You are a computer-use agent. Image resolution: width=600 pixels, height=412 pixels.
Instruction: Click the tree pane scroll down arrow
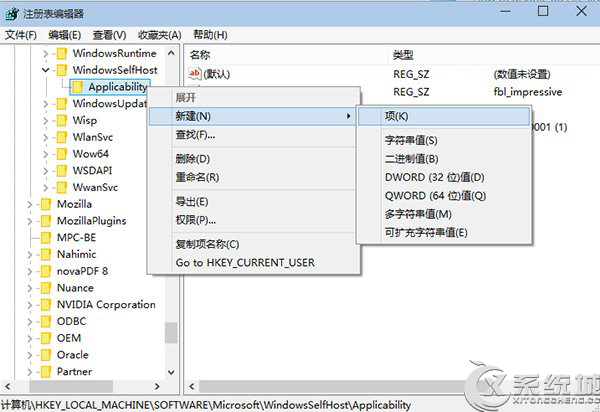click(x=171, y=372)
